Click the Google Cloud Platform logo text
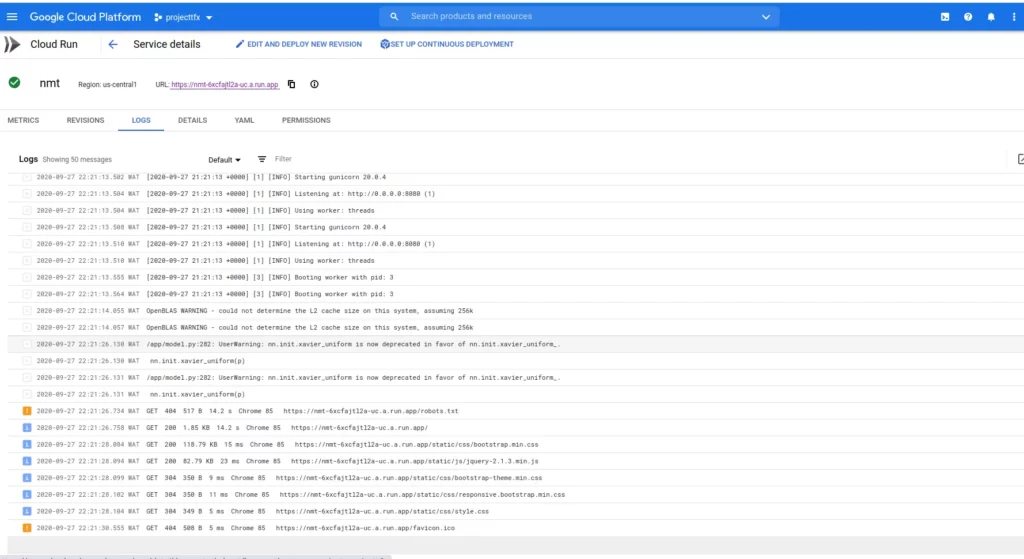Screen dimensions: 1024x559 click(85, 17)
